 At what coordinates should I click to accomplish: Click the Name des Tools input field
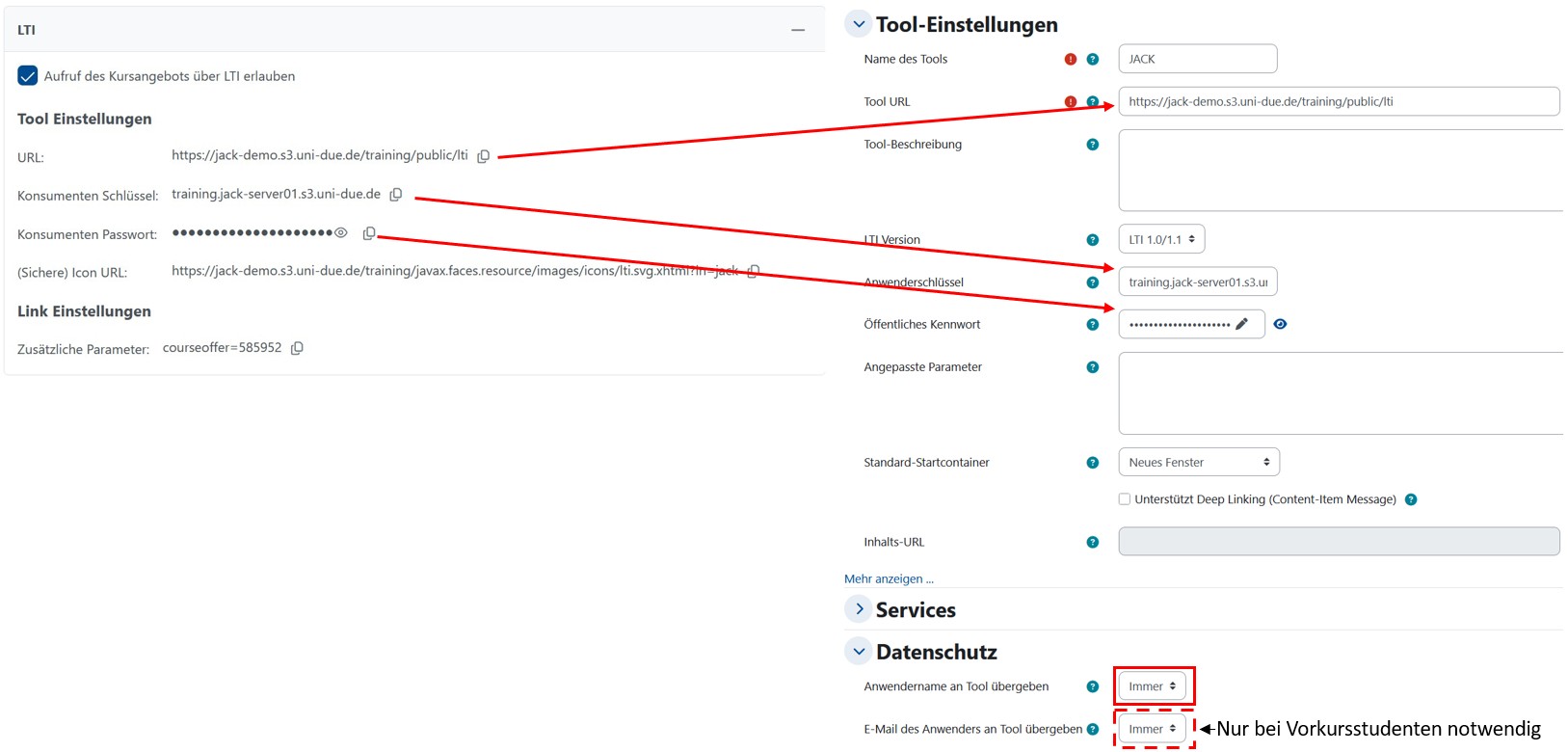click(1197, 59)
